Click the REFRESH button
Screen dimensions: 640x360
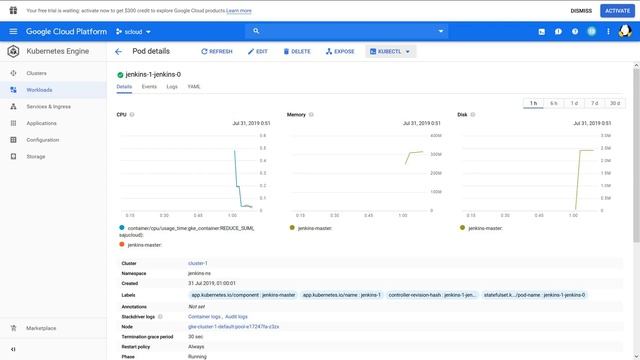pyautogui.click(x=217, y=51)
